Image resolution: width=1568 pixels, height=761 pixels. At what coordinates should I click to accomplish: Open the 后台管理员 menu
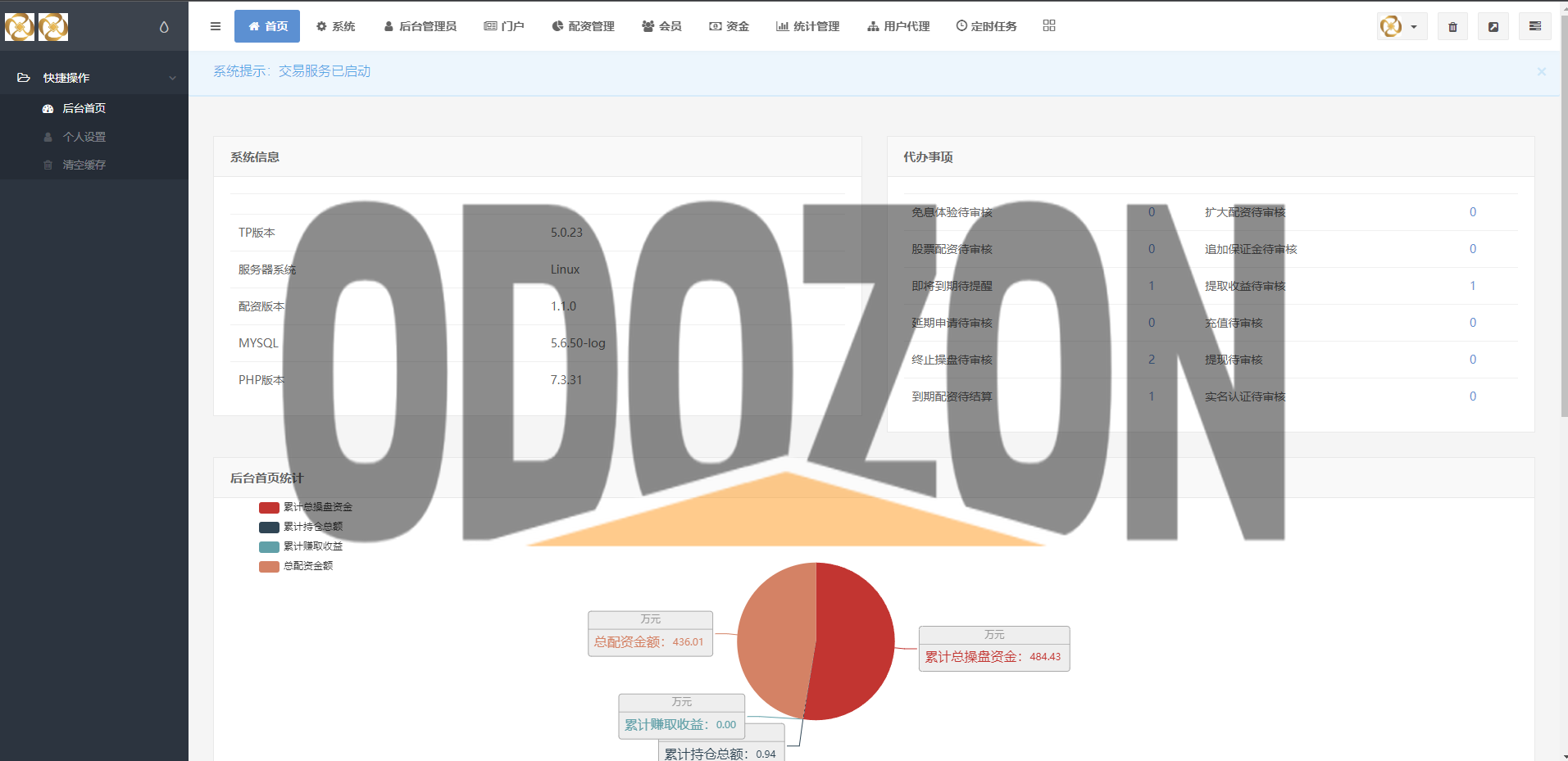420,26
